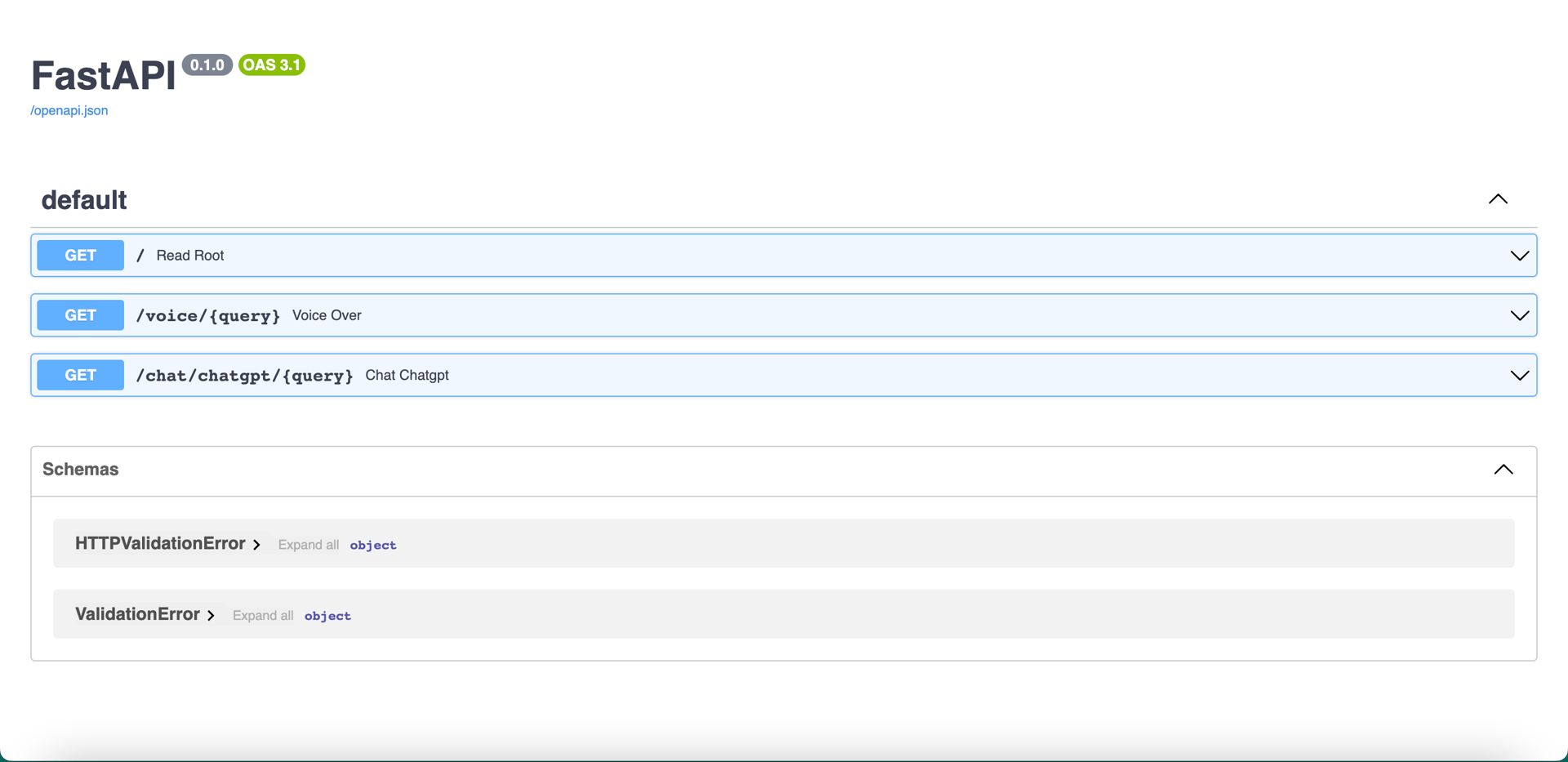This screenshot has width=1568, height=762.
Task: Click the Schemas section heading
Action: point(81,470)
